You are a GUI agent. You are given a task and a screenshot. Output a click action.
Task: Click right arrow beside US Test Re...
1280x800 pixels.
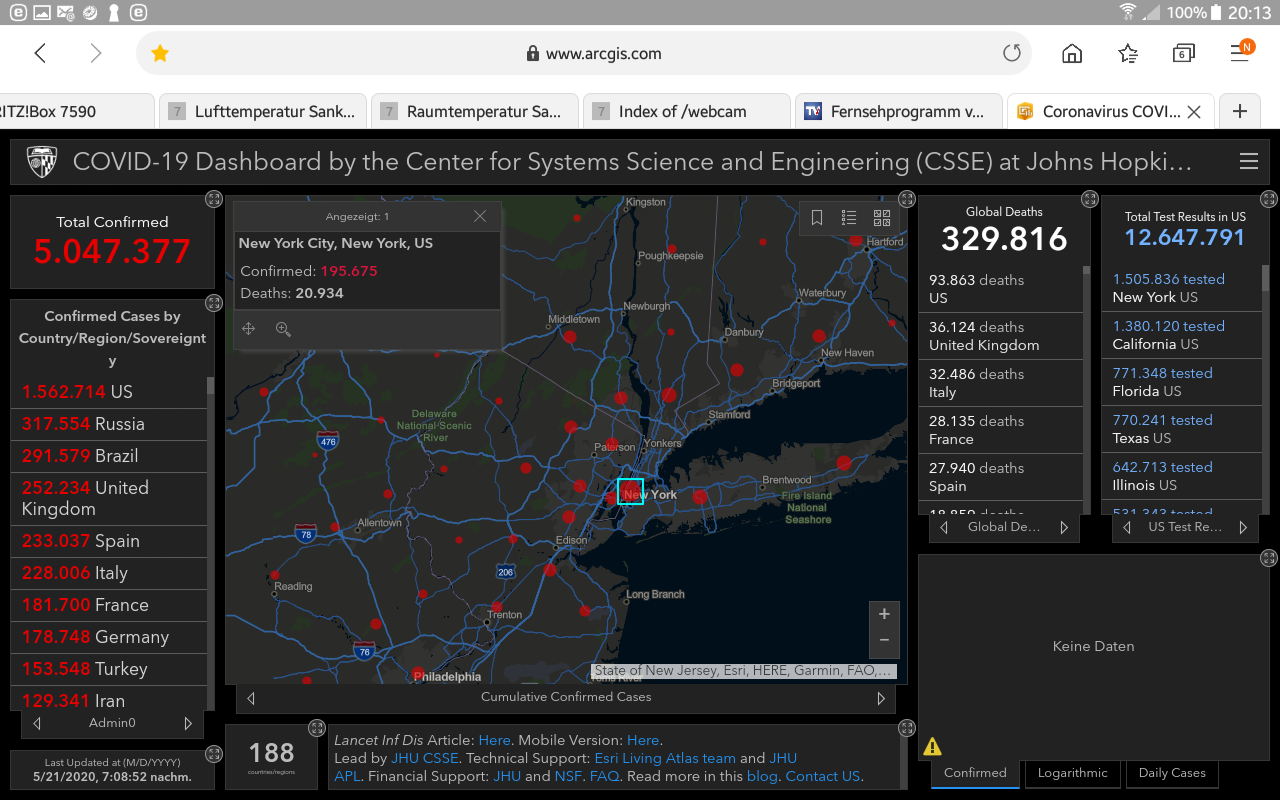(x=1243, y=527)
